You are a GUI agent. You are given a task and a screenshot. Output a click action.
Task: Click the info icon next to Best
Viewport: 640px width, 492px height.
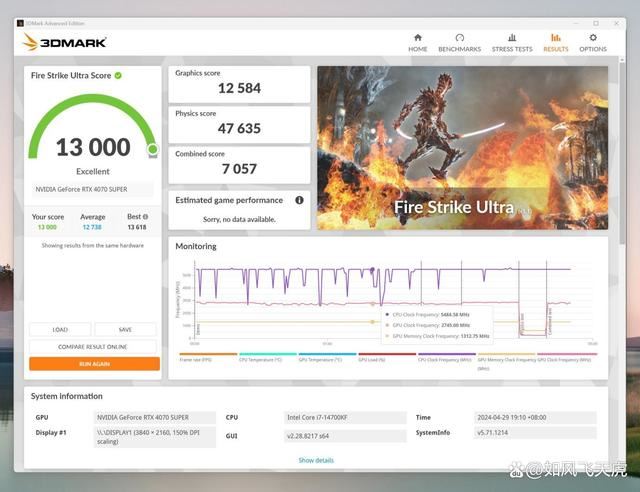146,217
